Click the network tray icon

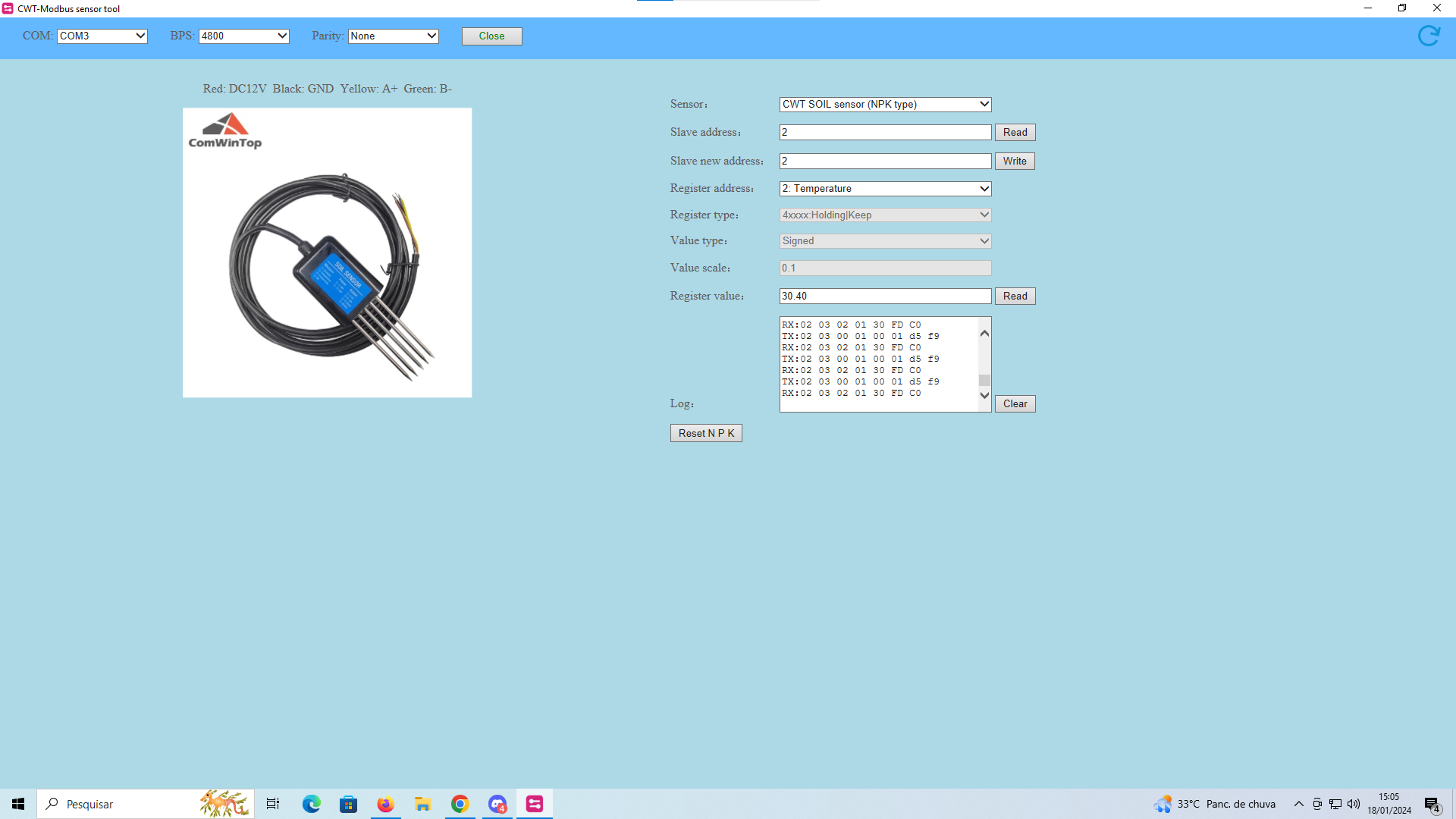click(1335, 804)
